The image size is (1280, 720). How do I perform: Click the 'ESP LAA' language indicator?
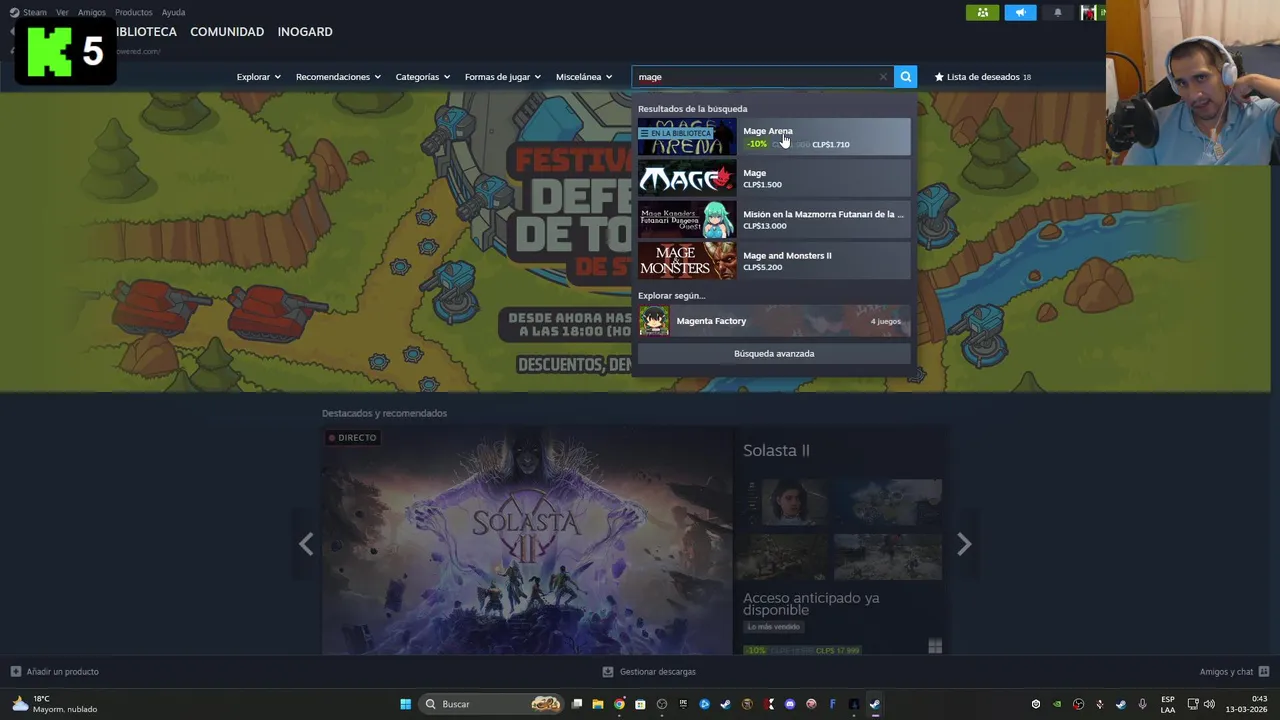coord(1168,704)
